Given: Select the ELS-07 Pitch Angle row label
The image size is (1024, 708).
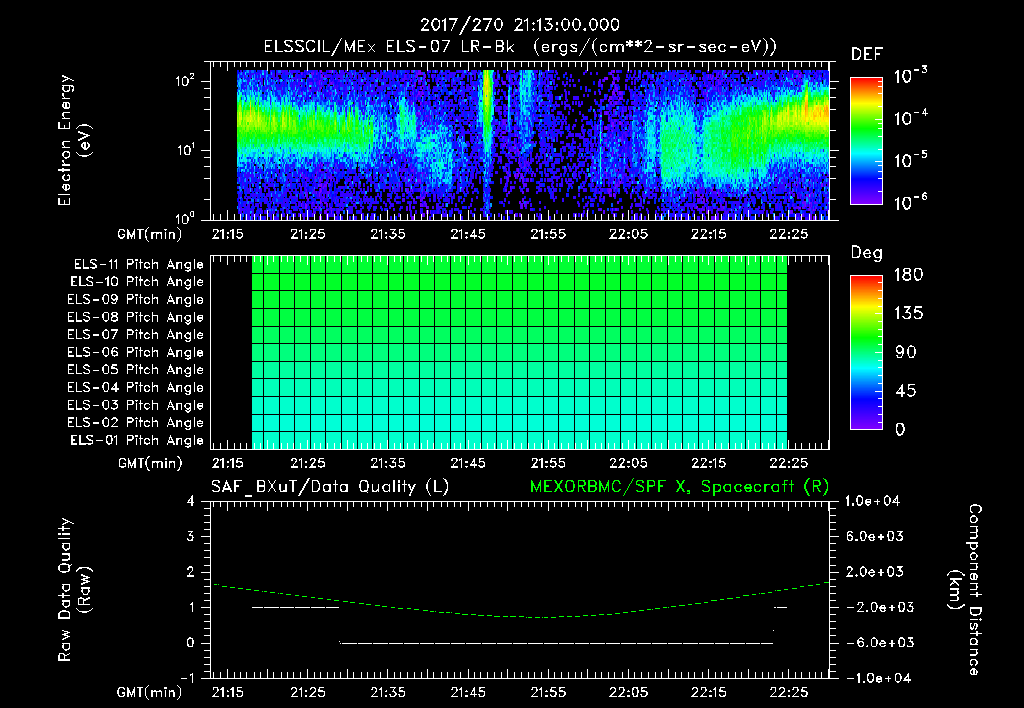Looking at the screenshot, I should pos(136,334).
